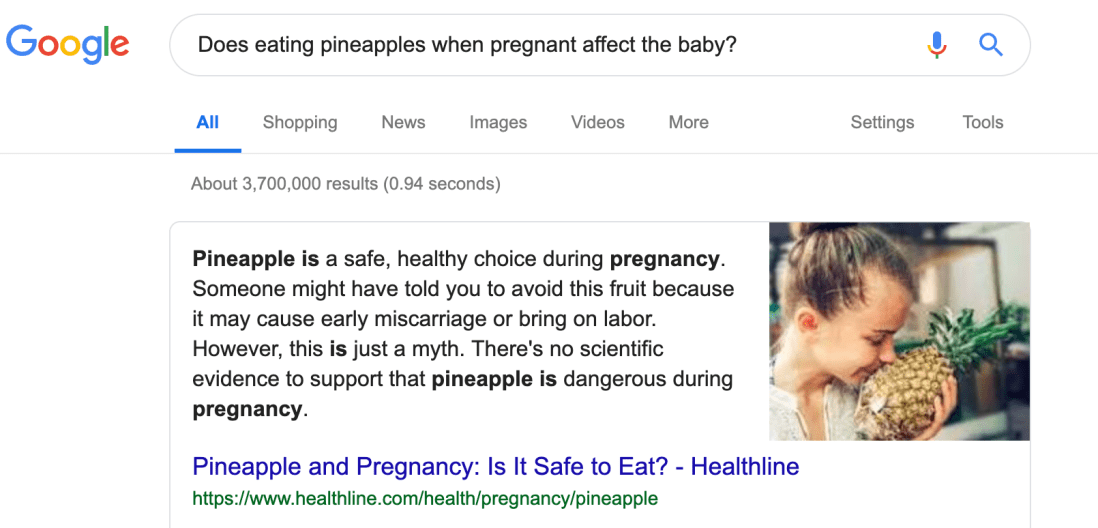Click the green healthline.com URL

coord(425,498)
